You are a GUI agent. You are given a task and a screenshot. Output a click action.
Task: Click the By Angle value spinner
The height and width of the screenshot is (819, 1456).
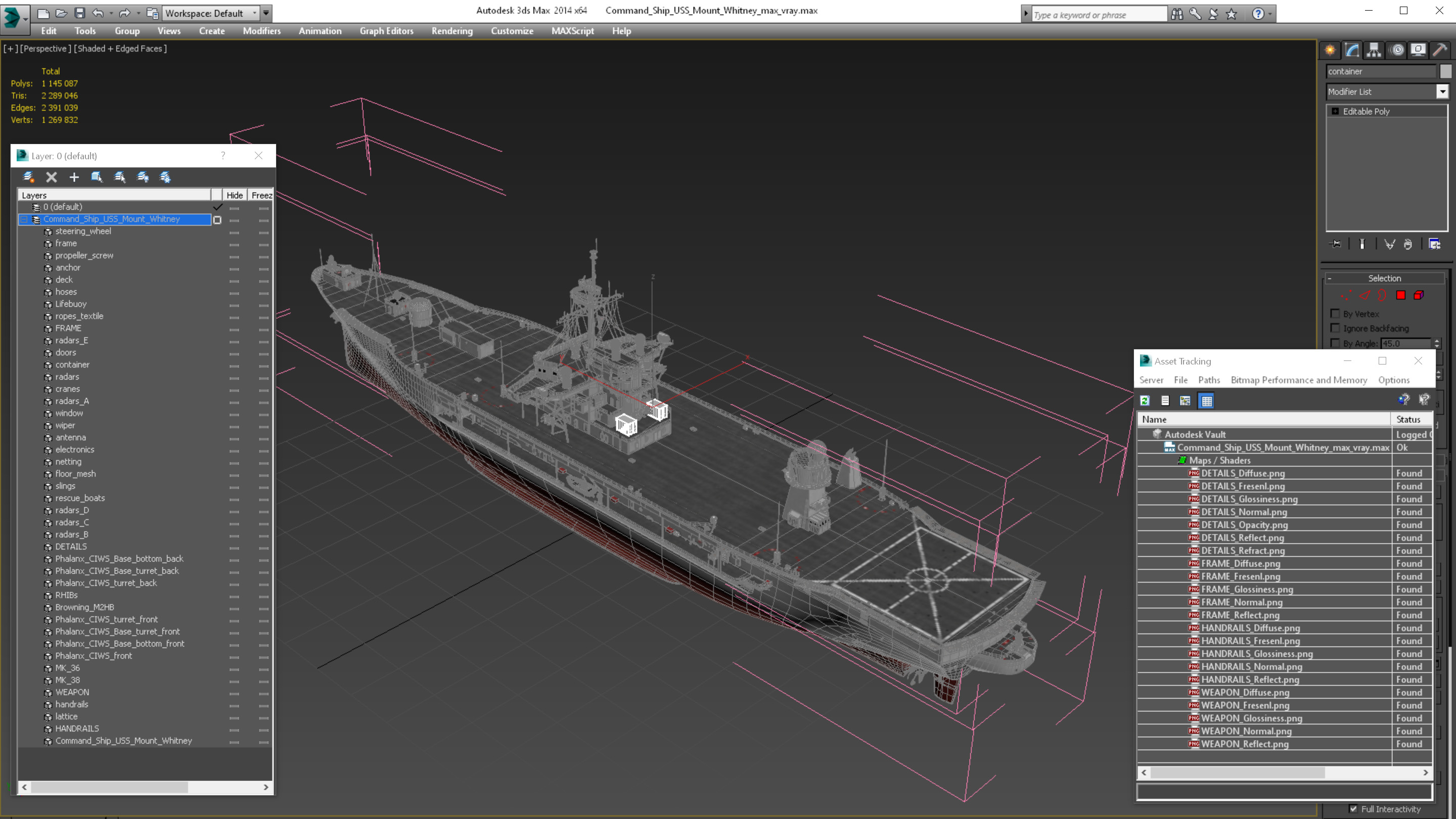pyautogui.click(x=1437, y=343)
